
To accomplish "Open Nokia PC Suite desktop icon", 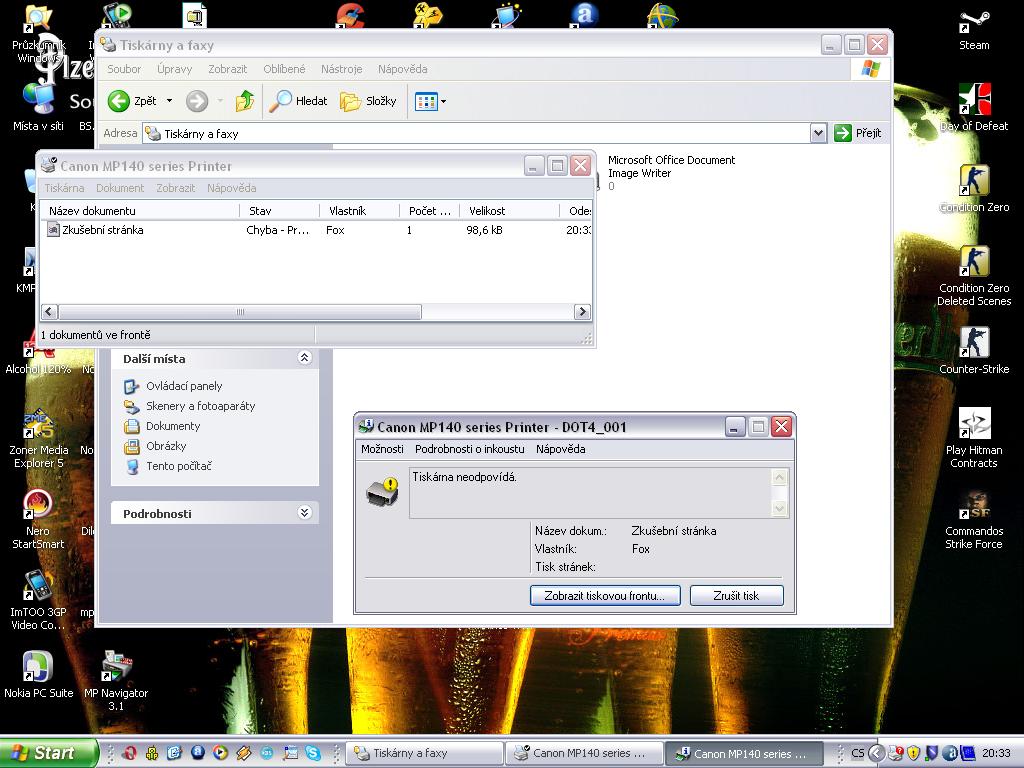I will tap(38, 675).
